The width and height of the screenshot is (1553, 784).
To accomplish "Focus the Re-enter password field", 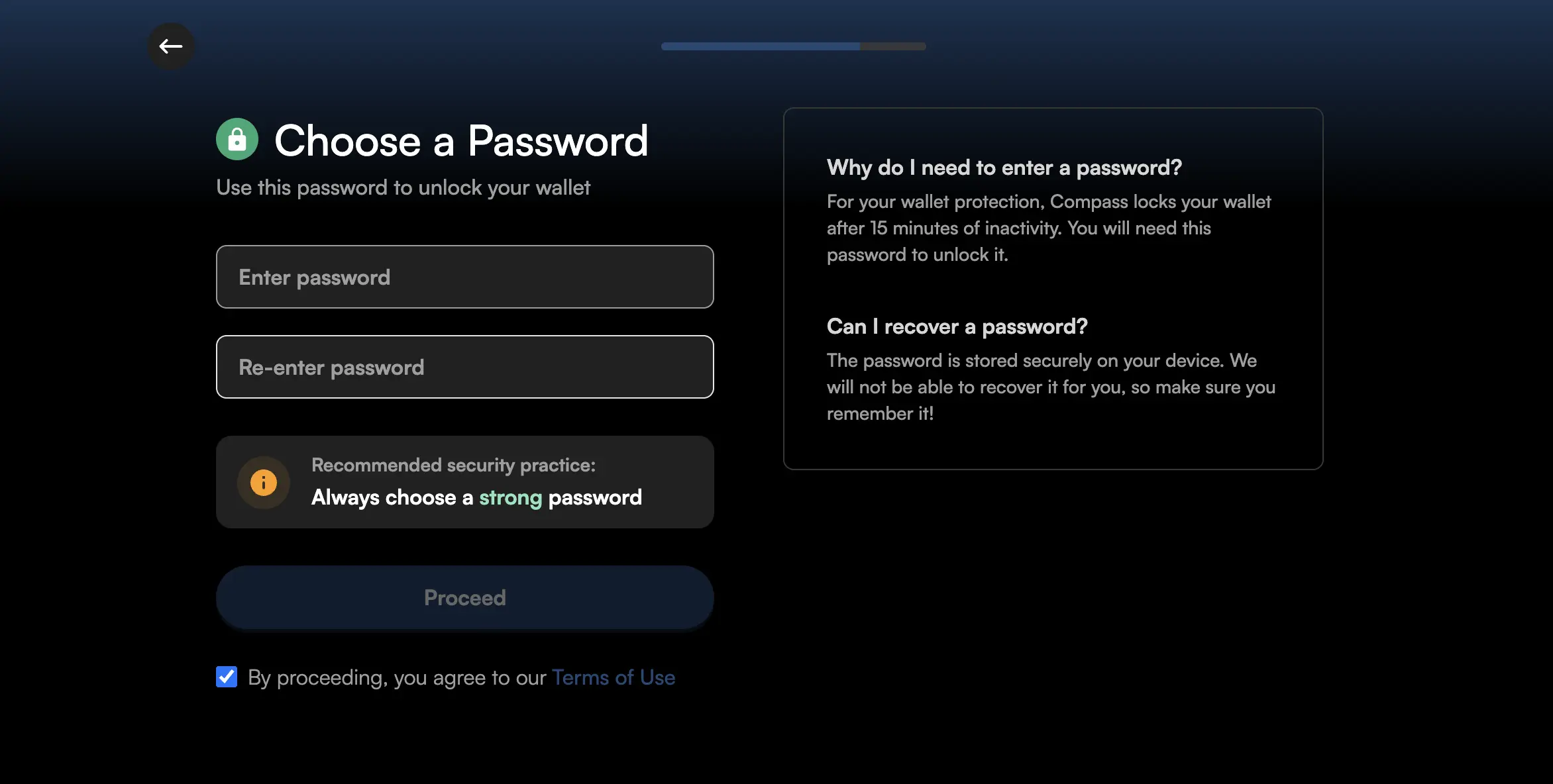I will [464, 367].
